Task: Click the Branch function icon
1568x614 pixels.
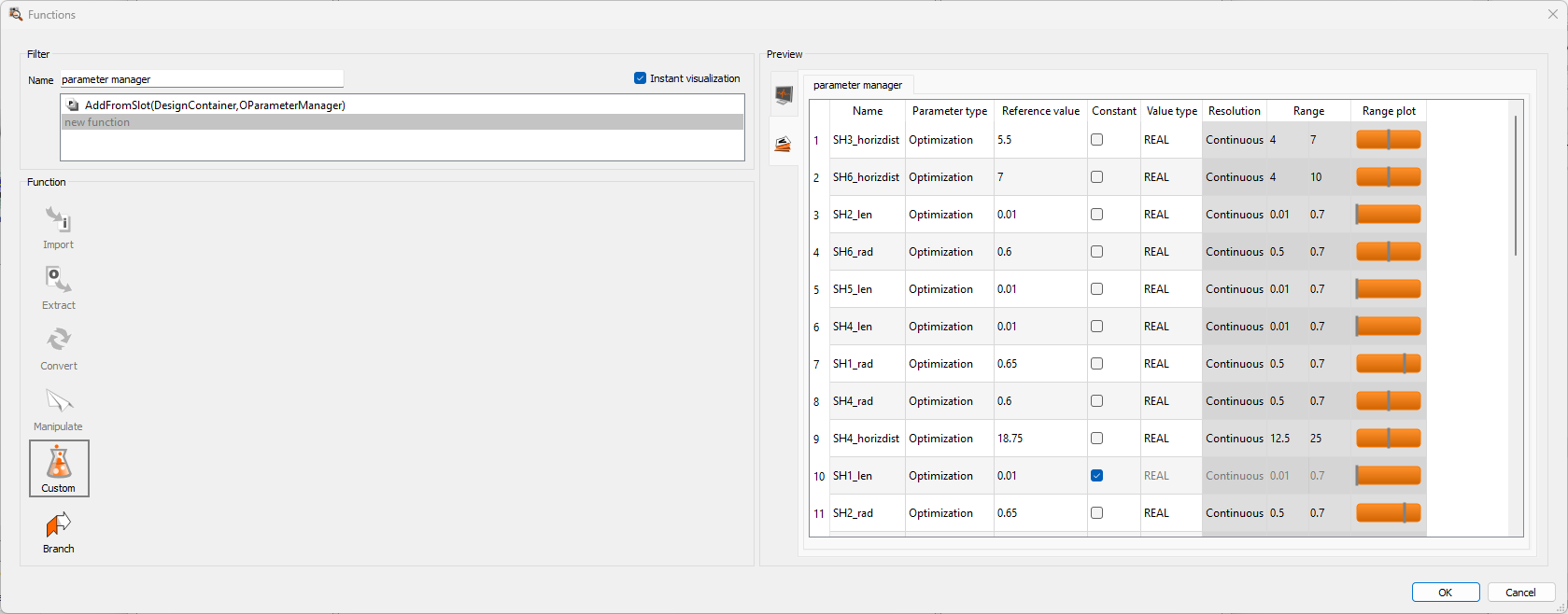Action: tap(58, 531)
